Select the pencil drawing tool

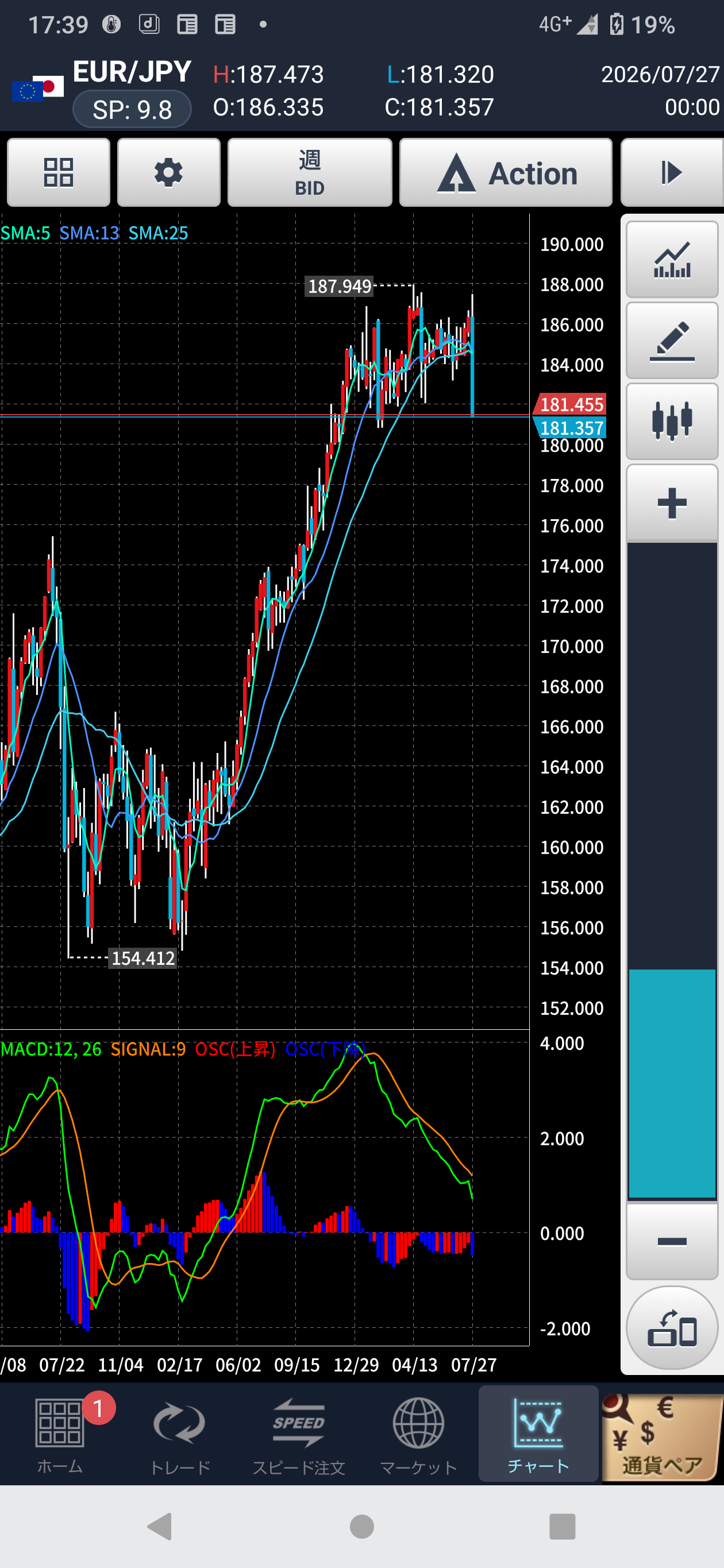tap(672, 341)
